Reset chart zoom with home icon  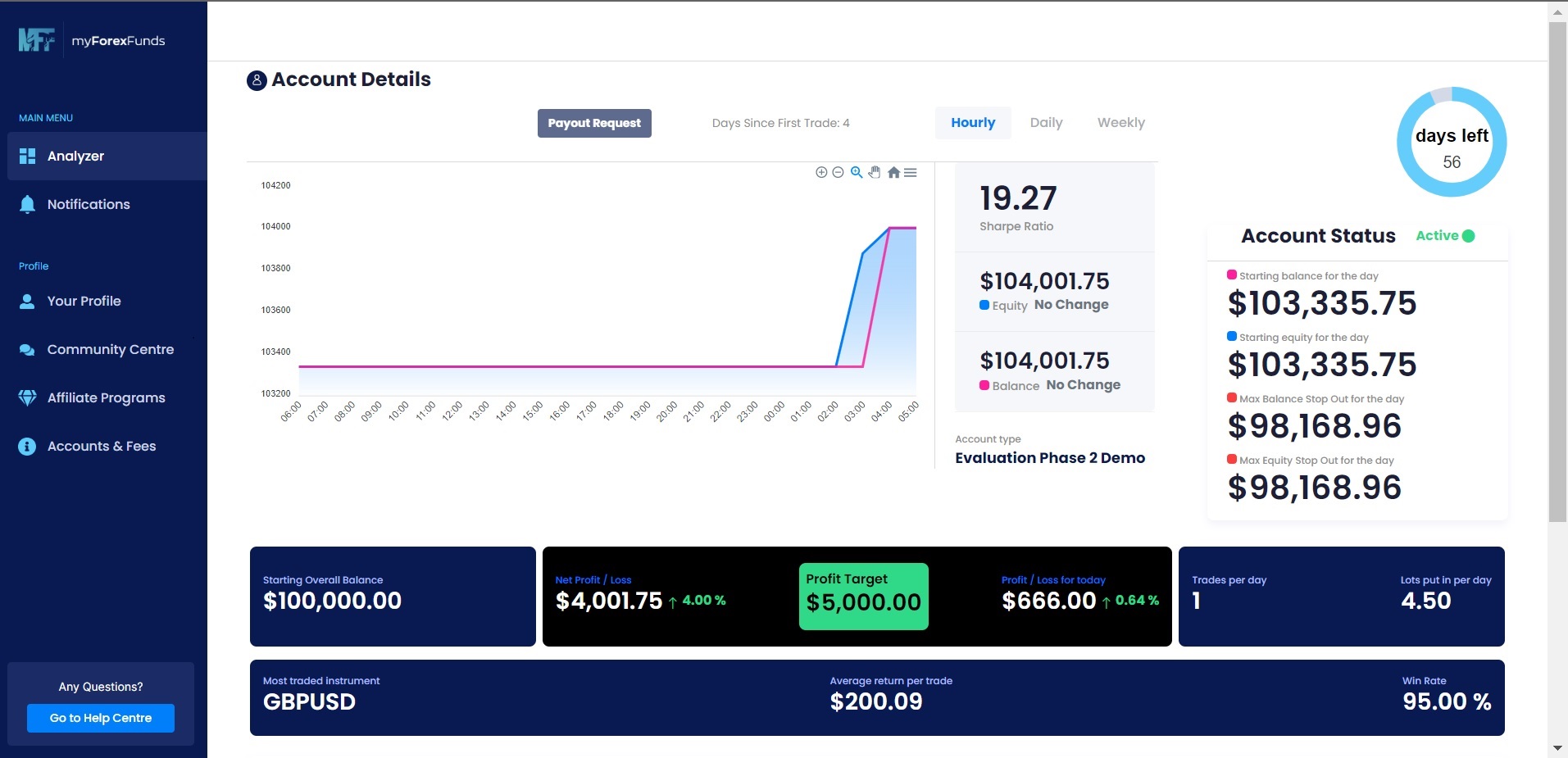click(893, 172)
